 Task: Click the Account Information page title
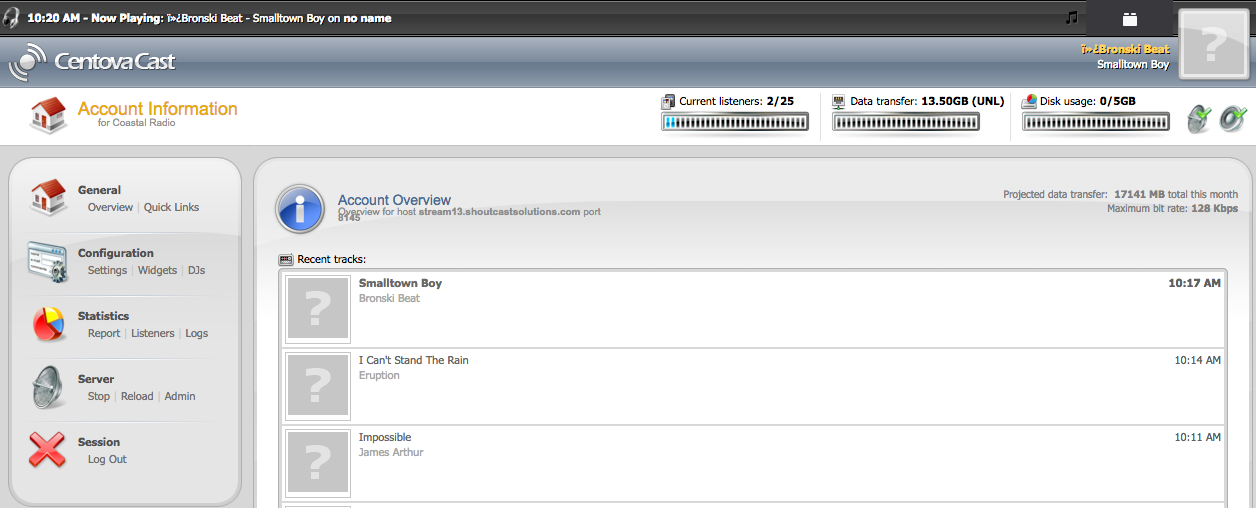[x=158, y=108]
